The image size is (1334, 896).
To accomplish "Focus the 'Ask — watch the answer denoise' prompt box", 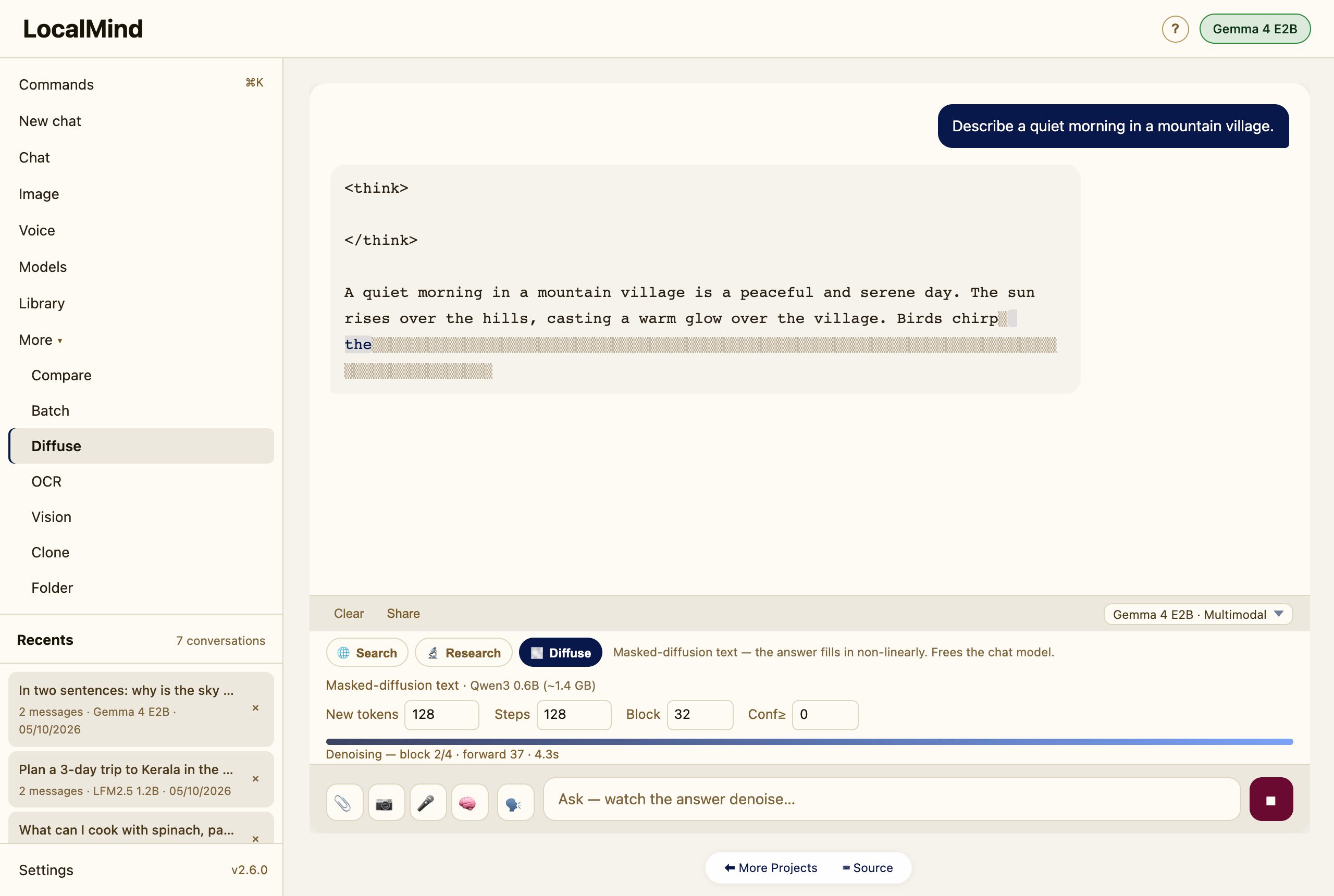I will (x=892, y=799).
